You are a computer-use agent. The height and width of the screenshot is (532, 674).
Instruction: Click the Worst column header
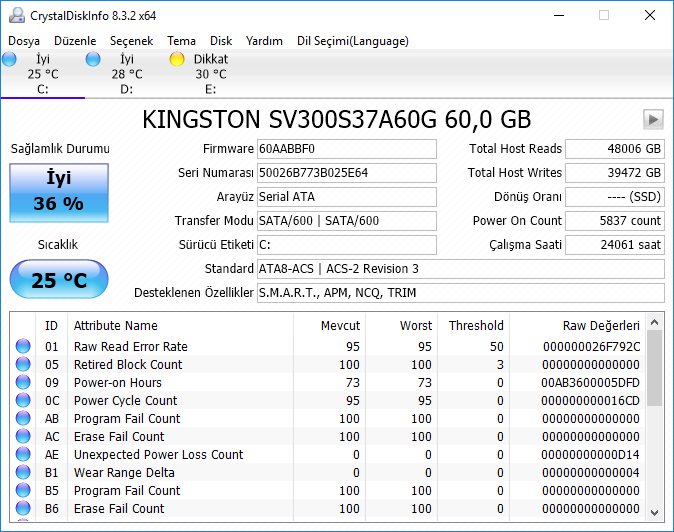coord(401,326)
